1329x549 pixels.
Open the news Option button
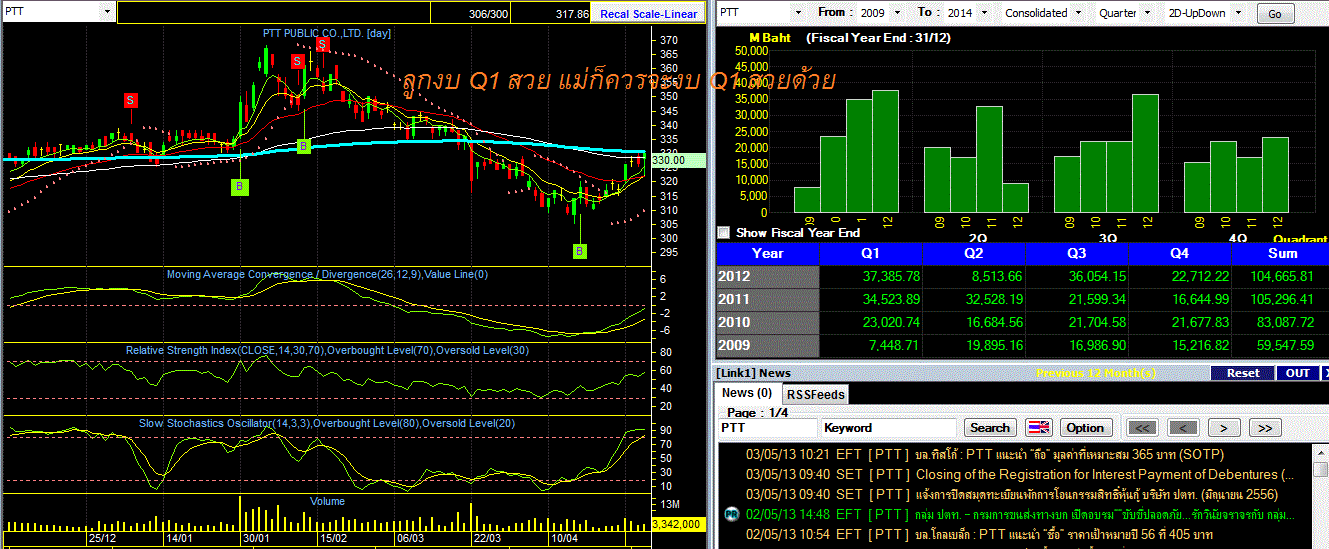(1085, 427)
